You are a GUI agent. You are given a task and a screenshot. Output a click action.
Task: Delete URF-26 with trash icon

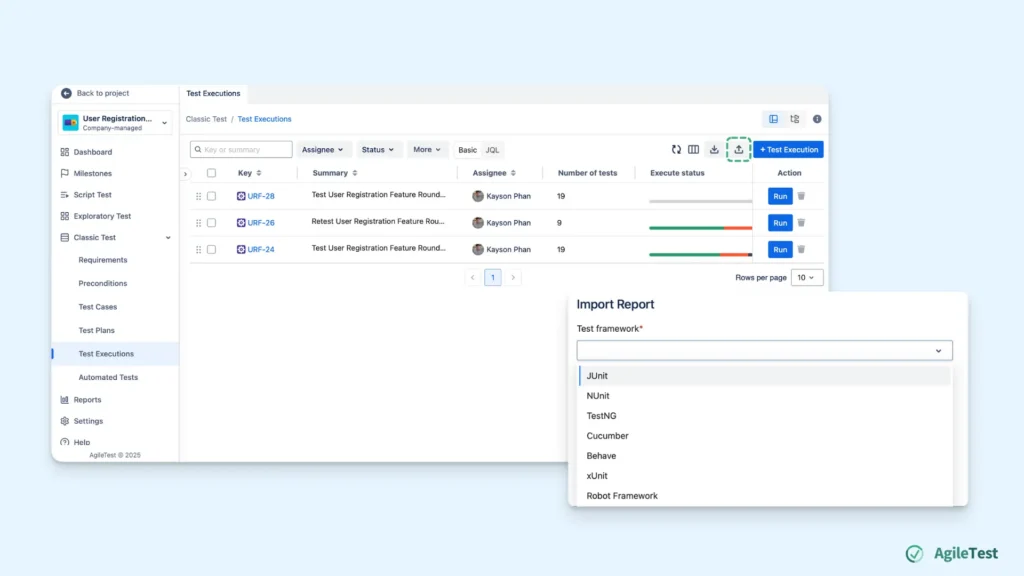(x=801, y=223)
